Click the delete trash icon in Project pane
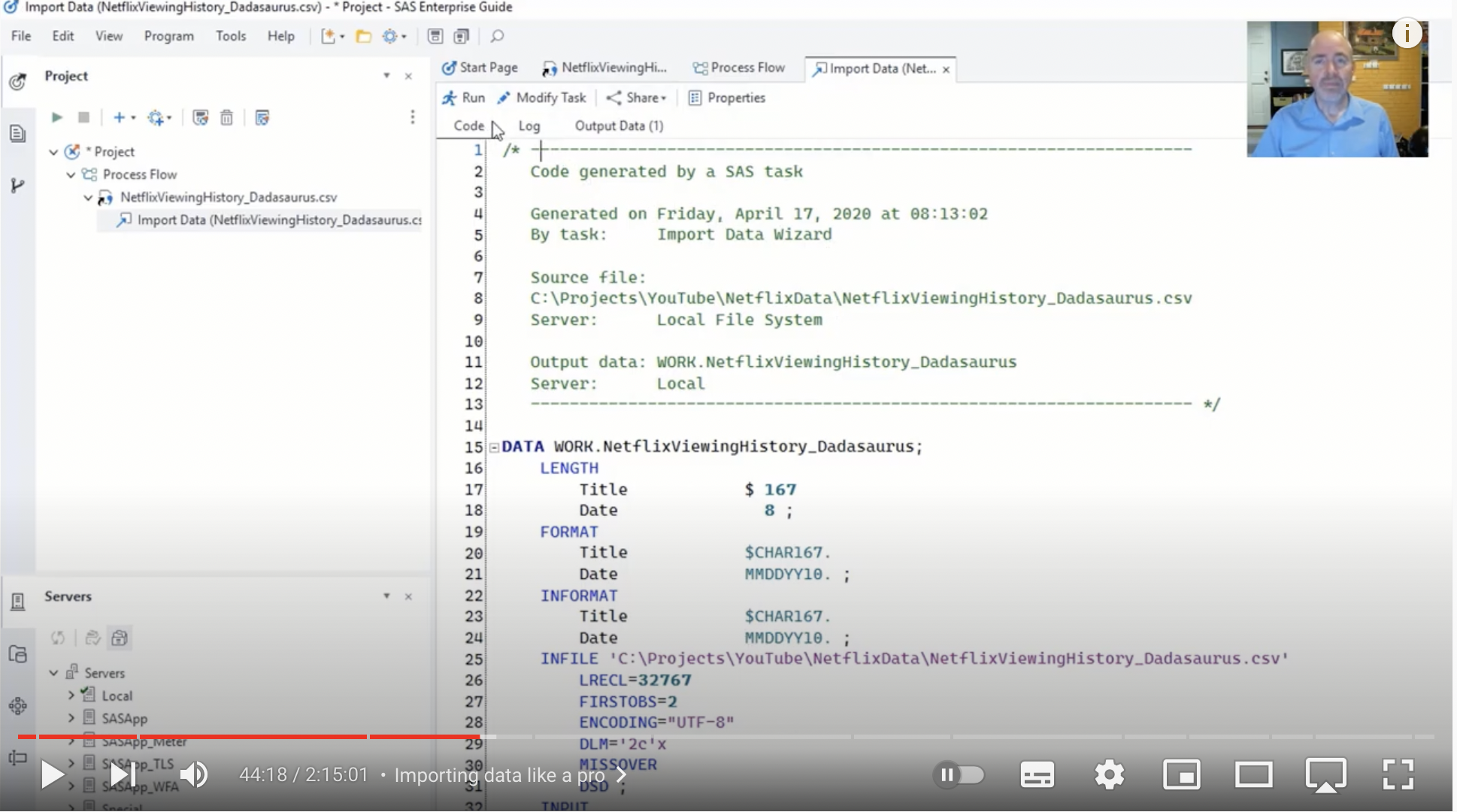1457x812 pixels. (x=226, y=117)
